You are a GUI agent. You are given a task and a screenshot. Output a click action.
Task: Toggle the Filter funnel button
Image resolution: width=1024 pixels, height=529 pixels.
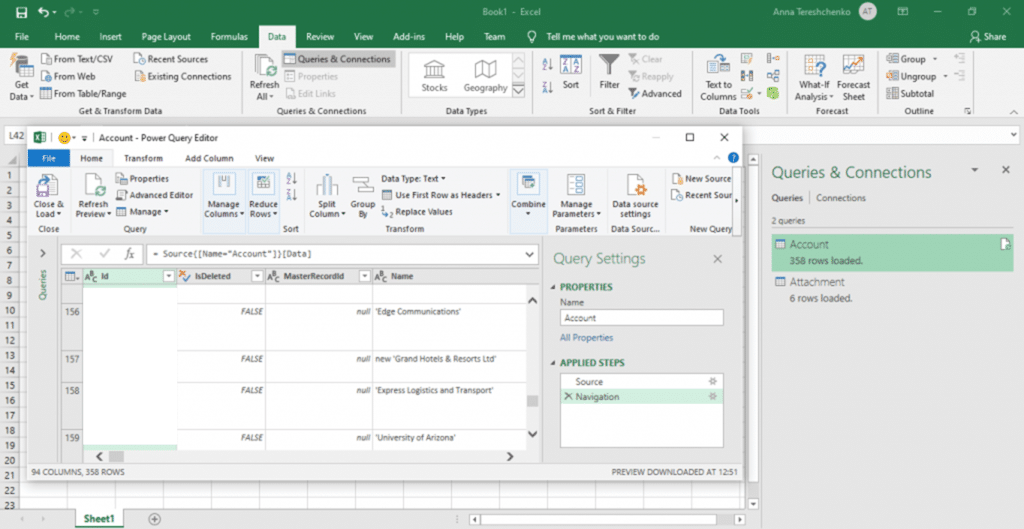(x=609, y=72)
